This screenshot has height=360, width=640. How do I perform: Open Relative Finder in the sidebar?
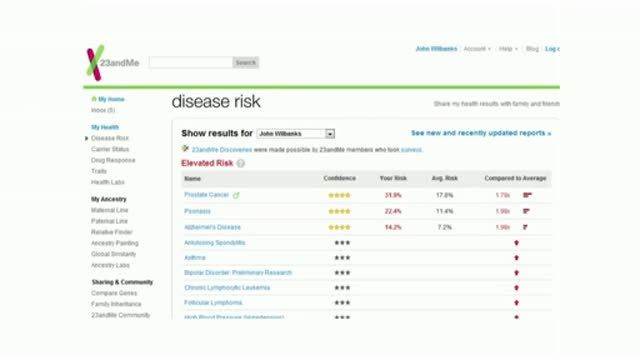(x=112, y=232)
